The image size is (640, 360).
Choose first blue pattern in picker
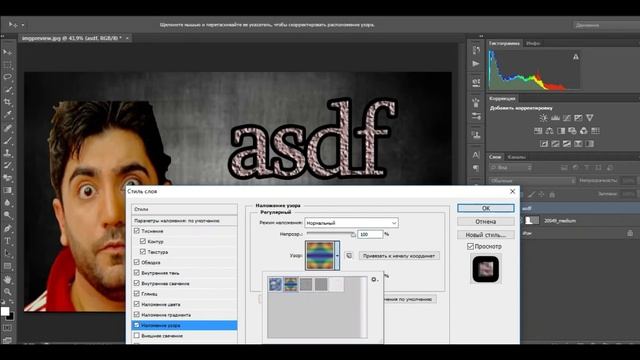[x=276, y=284]
